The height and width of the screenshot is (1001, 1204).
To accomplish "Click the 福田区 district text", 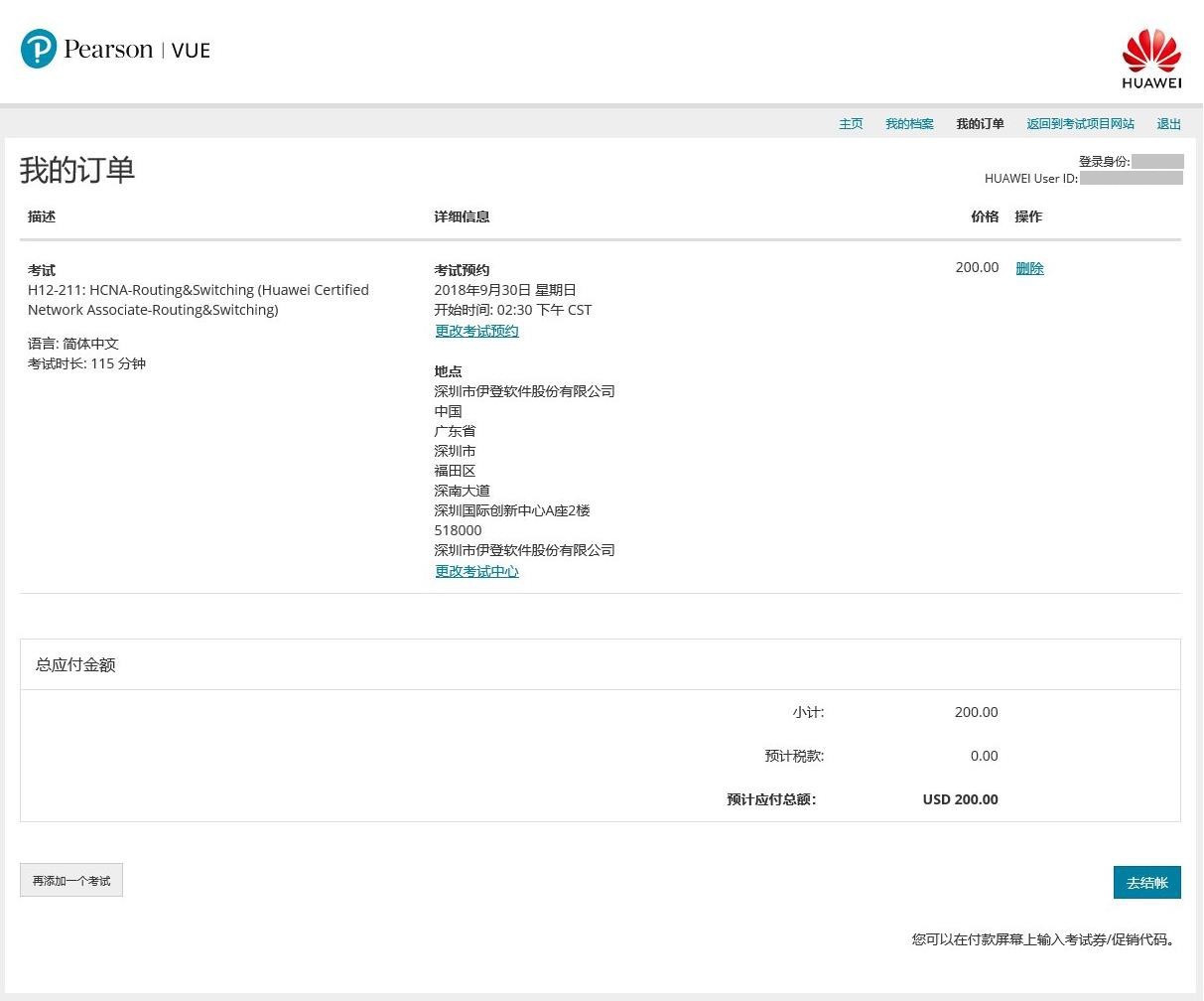I will 455,471.
